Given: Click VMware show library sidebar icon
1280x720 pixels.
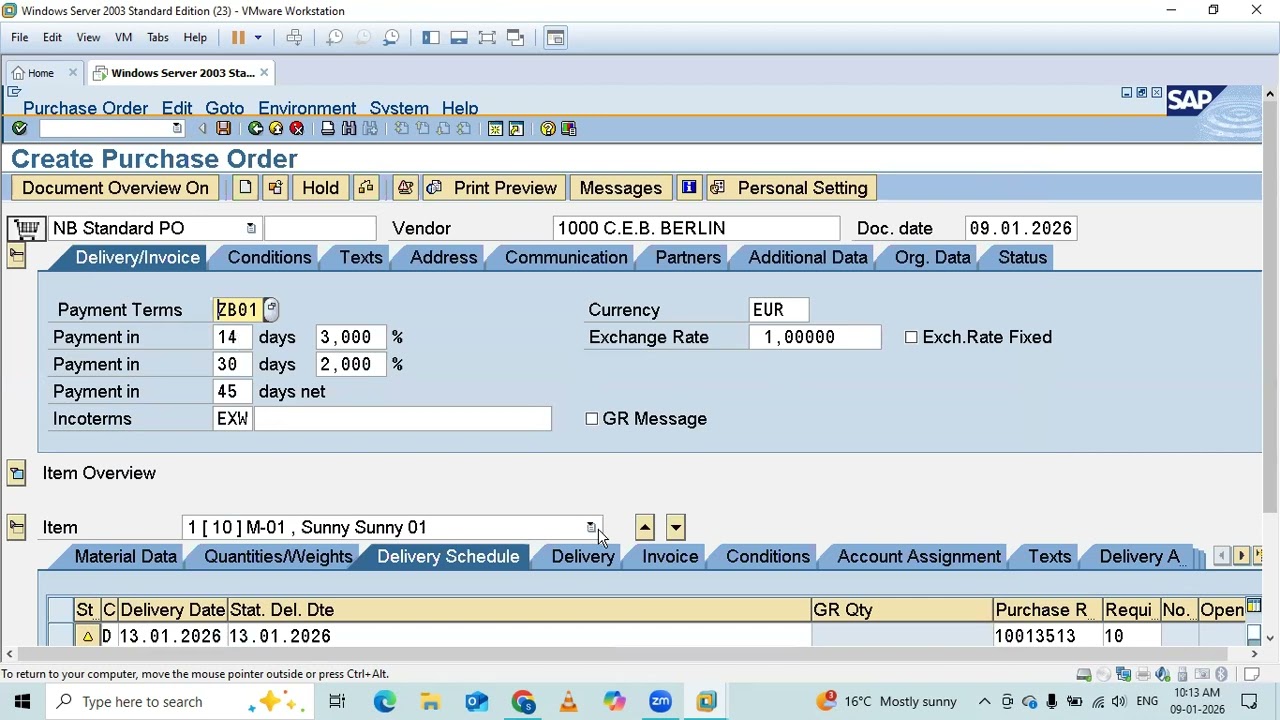Looking at the screenshot, I should tap(431, 38).
